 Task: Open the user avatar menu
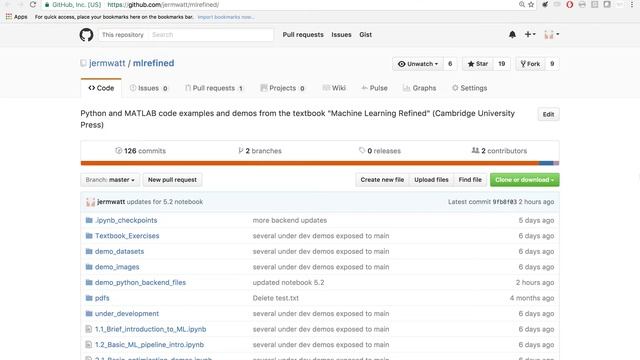551,35
